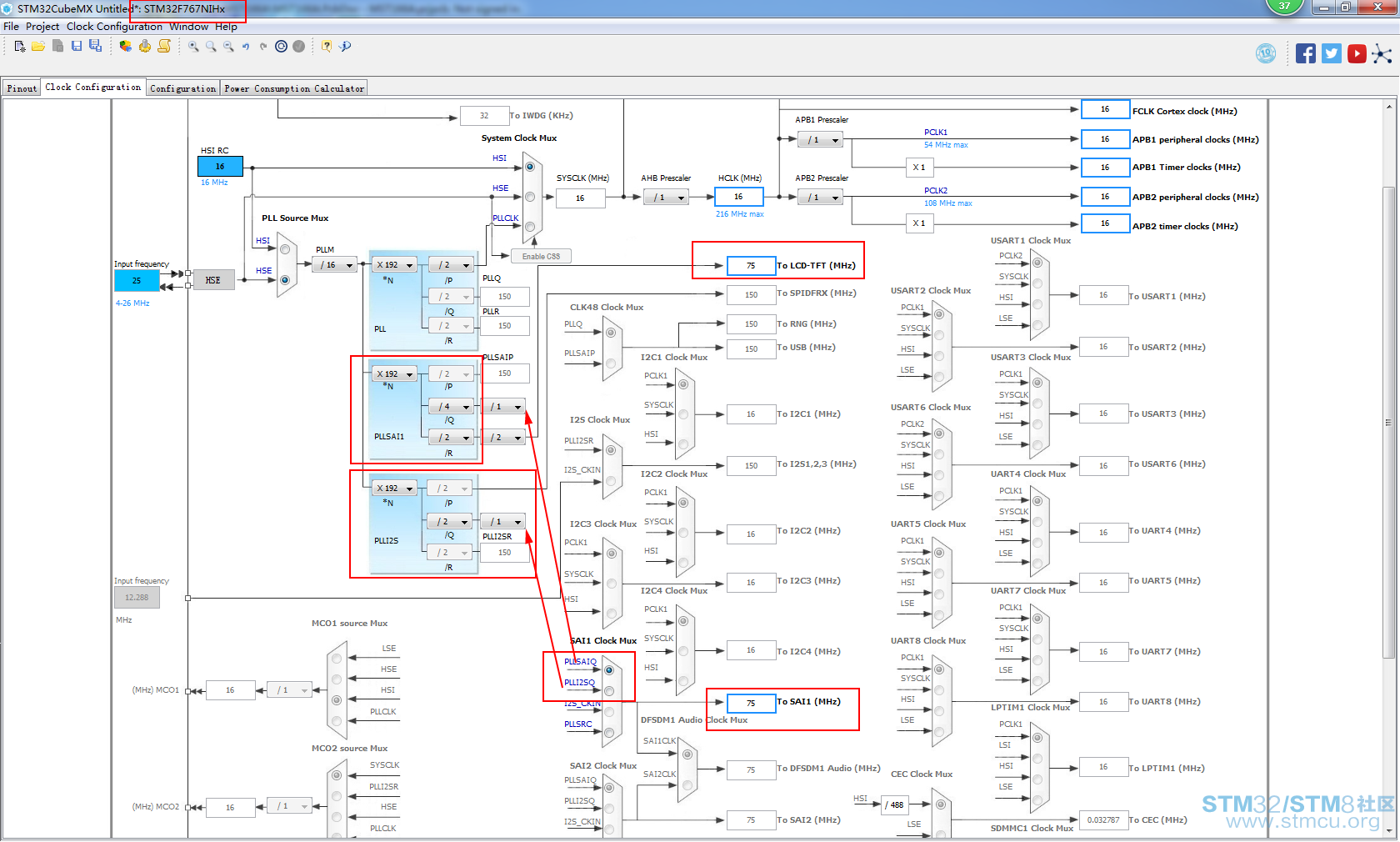The image size is (1400, 842).
Task: Click the grey checkmark resolve clock issues icon
Action: click(x=298, y=47)
